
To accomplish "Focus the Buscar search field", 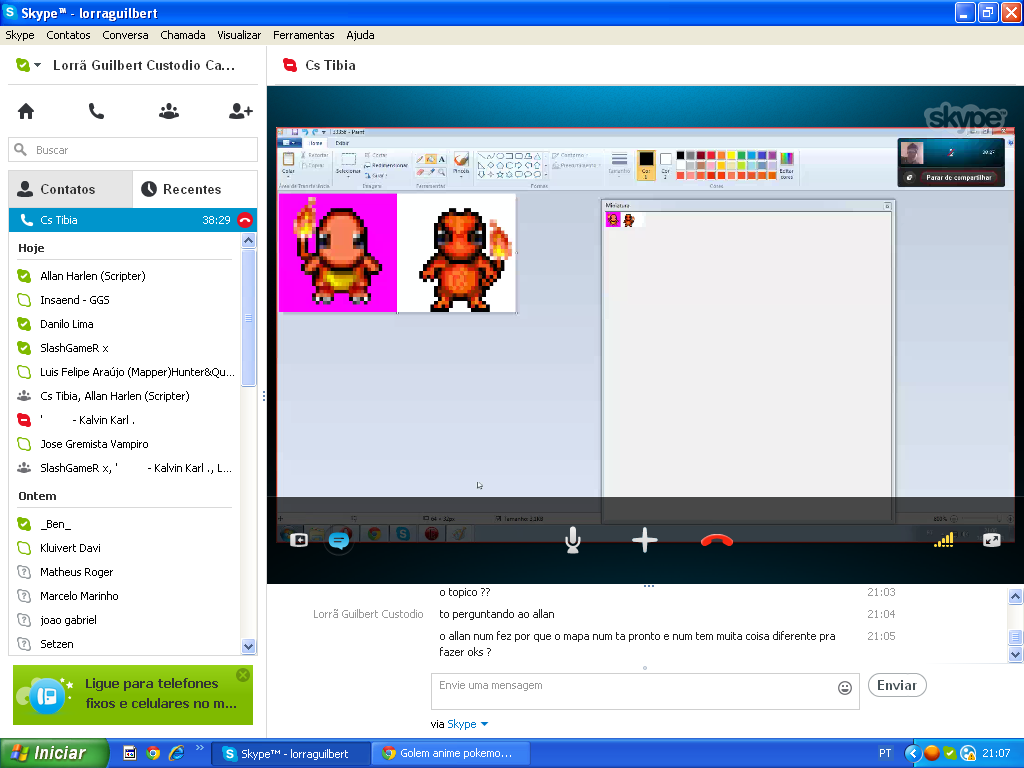I will click(x=133, y=150).
